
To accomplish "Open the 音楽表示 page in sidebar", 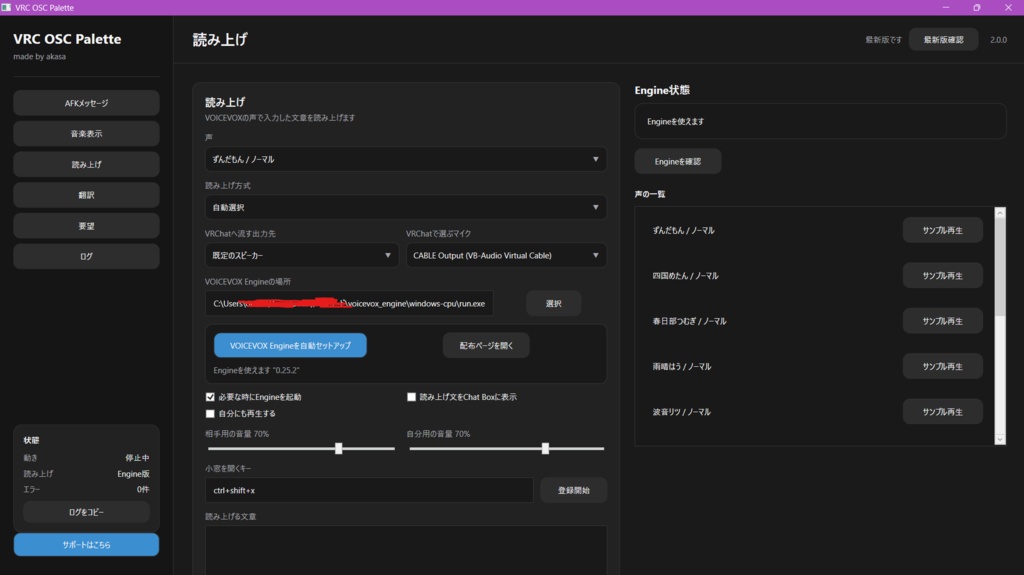I will (x=86, y=133).
